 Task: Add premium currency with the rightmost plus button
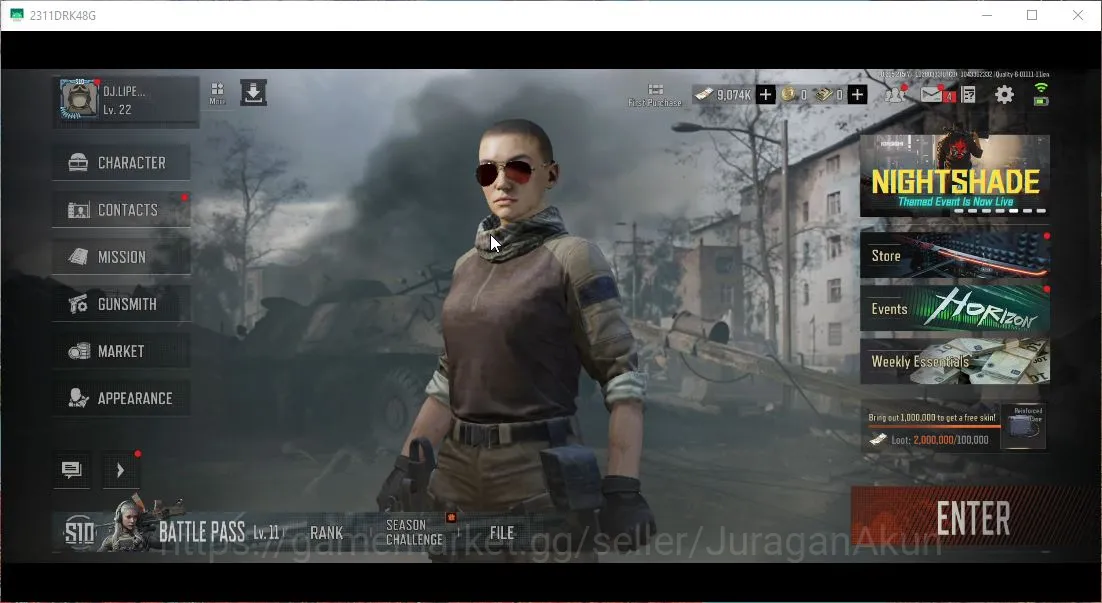[x=857, y=94]
